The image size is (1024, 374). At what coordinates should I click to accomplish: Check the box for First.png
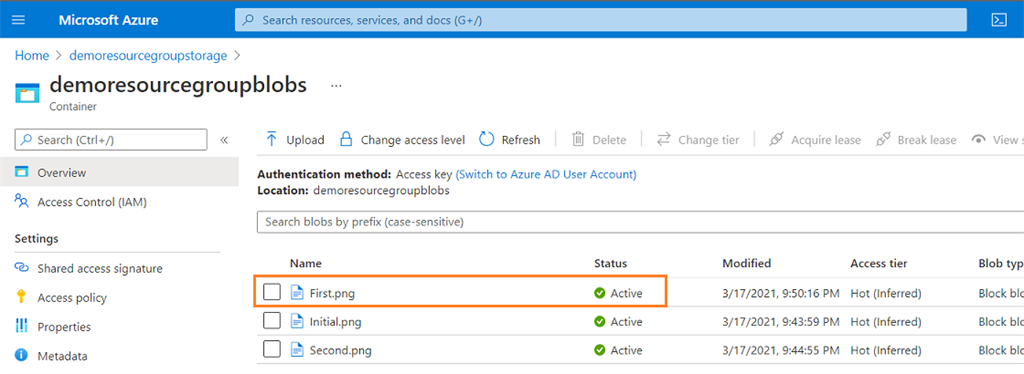click(x=272, y=292)
